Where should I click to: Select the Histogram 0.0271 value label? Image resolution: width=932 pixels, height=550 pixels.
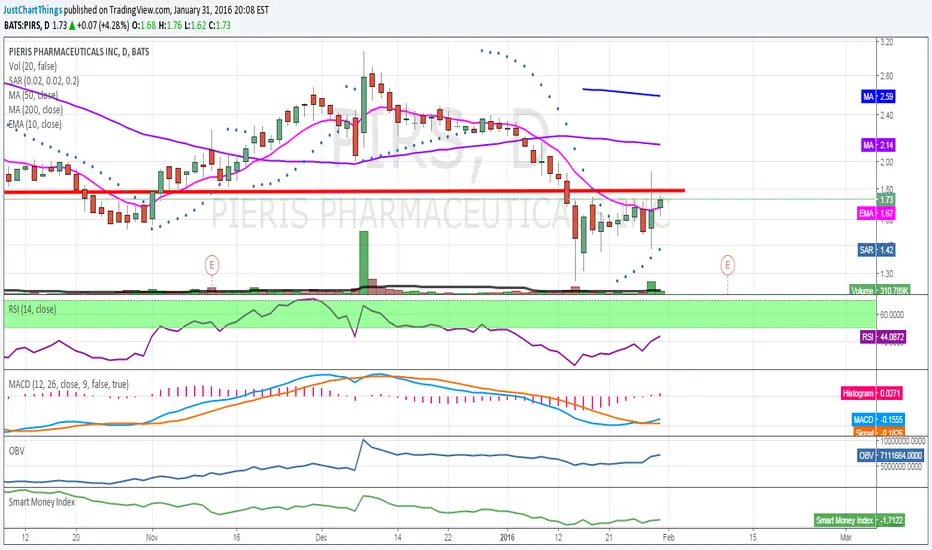[873, 394]
